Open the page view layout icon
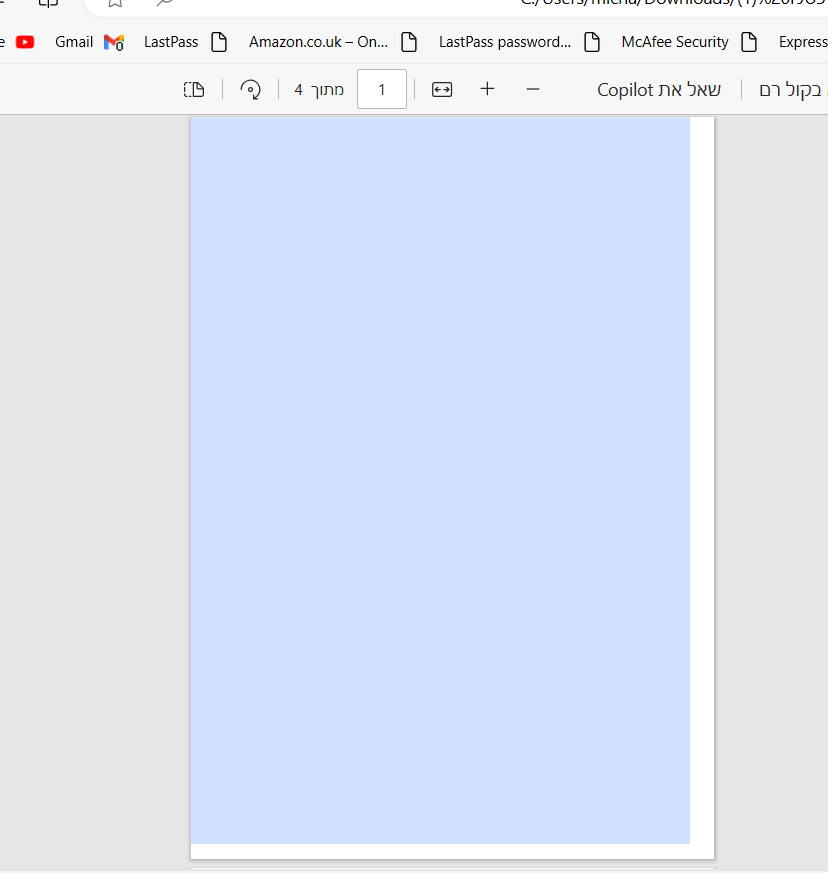This screenshot has width=828, height=873. click(x=194, y=89)
